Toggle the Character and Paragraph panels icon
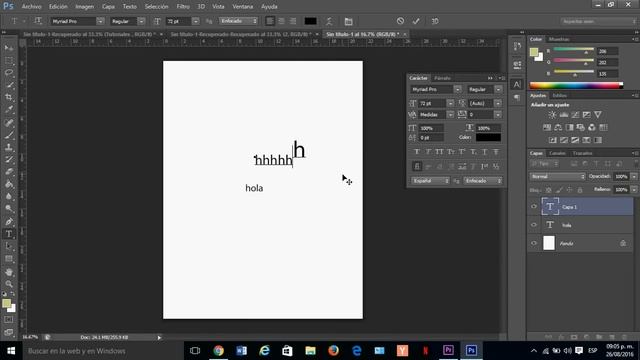The height and width of the screenshot is (360, 640). click(x=348, y=21)
